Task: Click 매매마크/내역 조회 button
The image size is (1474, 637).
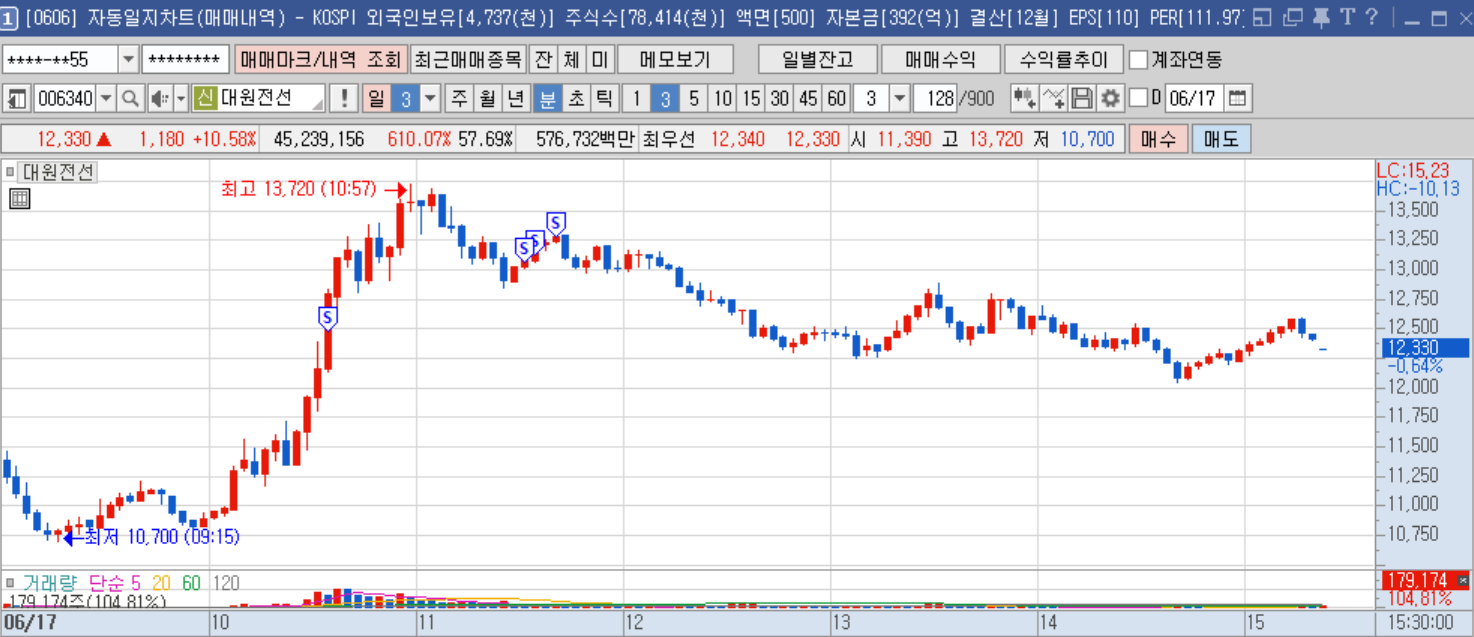Action: pyautogui.click(x=321, y=59)
